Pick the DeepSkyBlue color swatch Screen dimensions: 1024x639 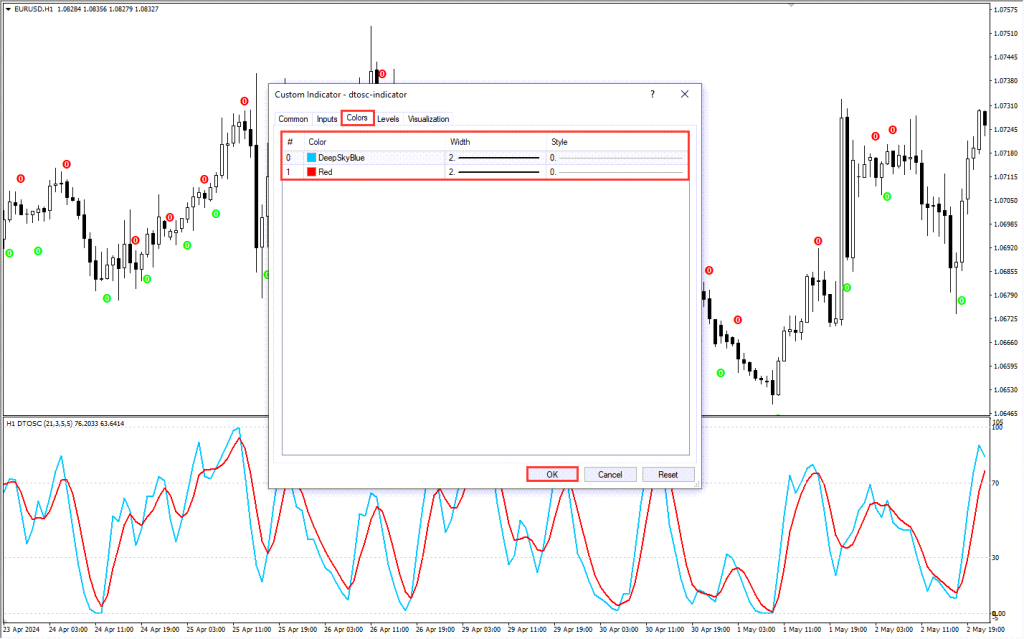(x=312, y=157)
